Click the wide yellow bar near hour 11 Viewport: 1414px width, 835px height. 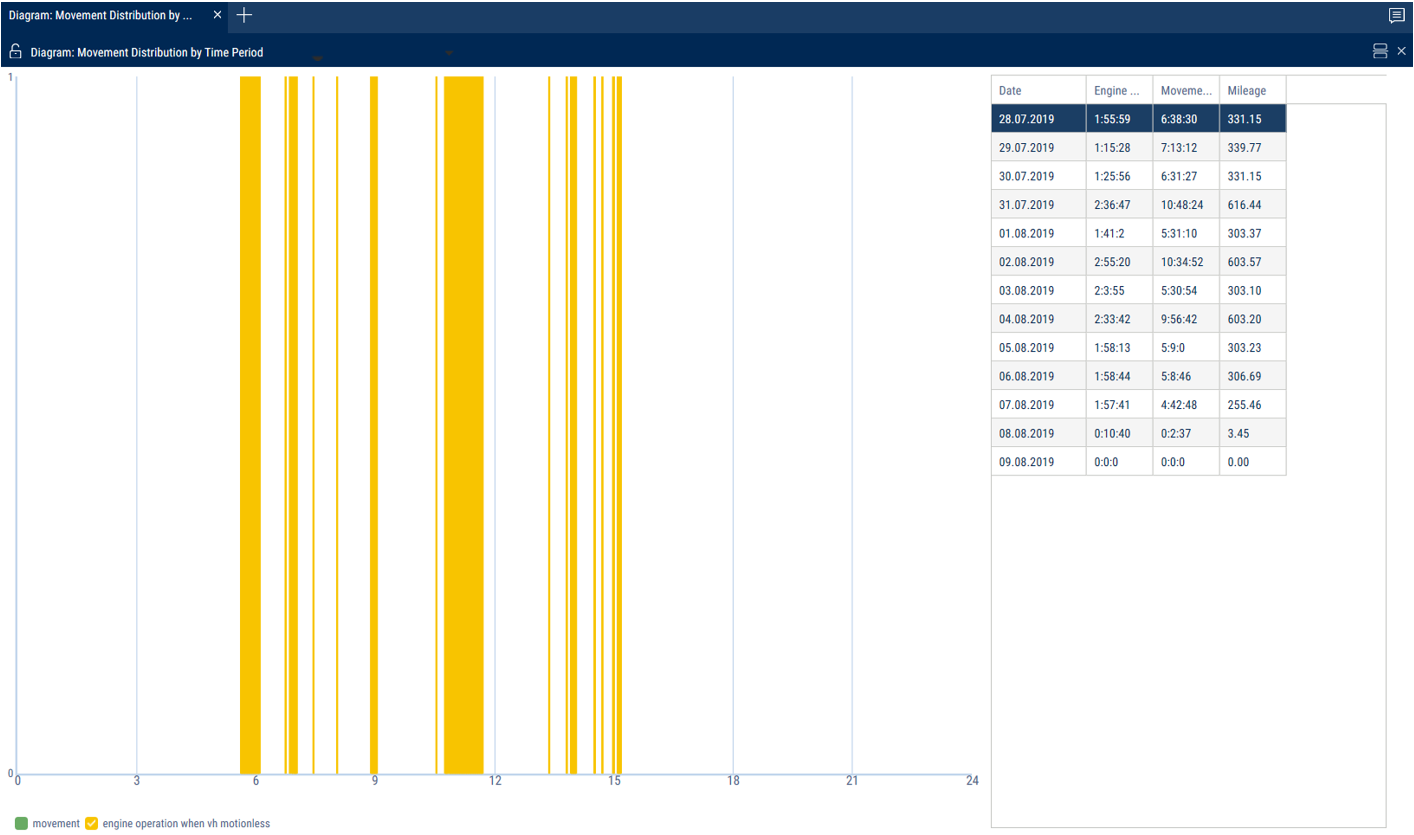[x=464, y=424]
